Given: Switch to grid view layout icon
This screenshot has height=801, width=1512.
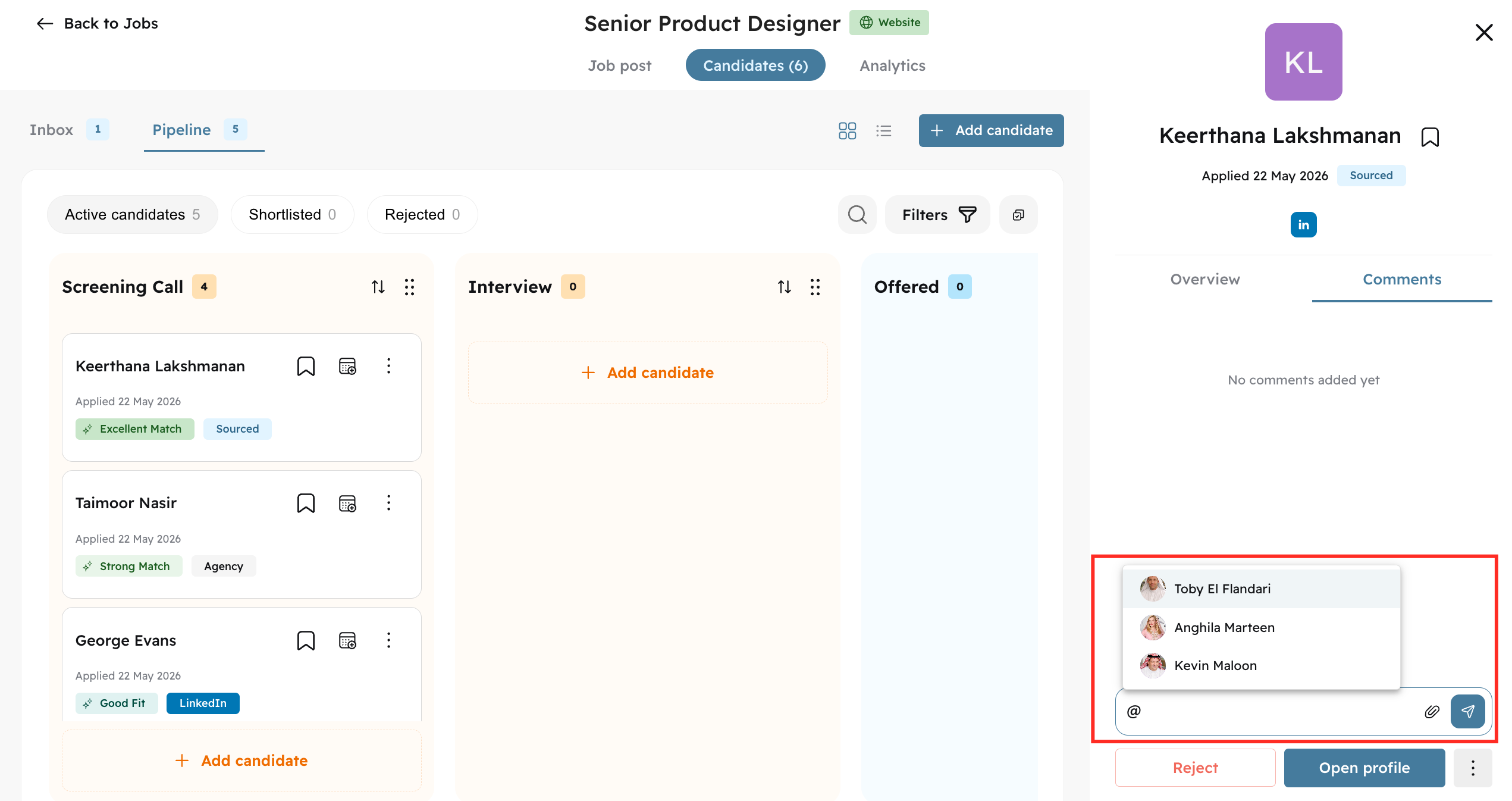Looking at the screenshot, I should pyautogui.click(x=847, y=131).
